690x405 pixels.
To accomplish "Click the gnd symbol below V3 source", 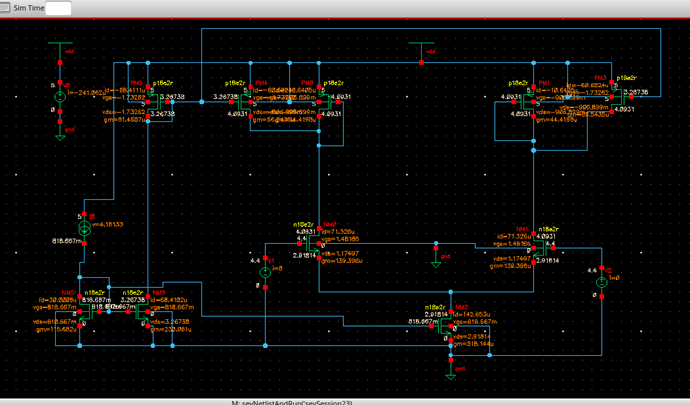I will click(x=60, y=134).
